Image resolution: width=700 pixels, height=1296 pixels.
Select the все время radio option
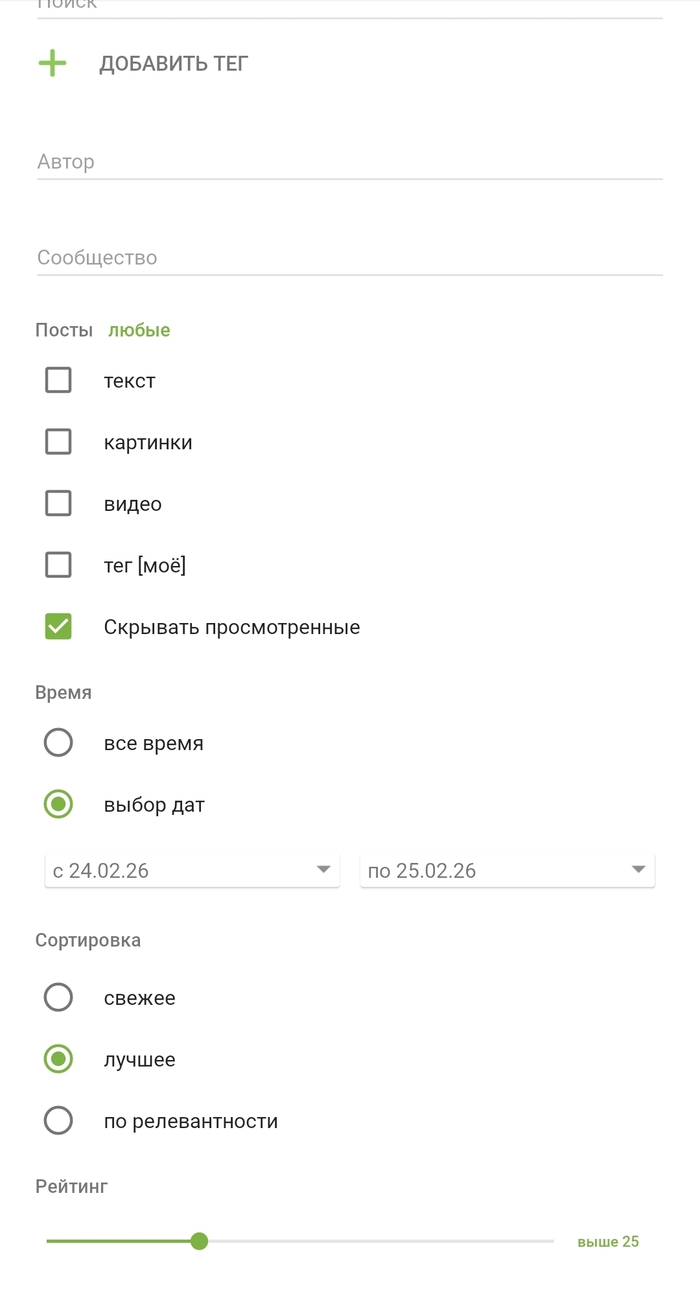coord(58,743)
